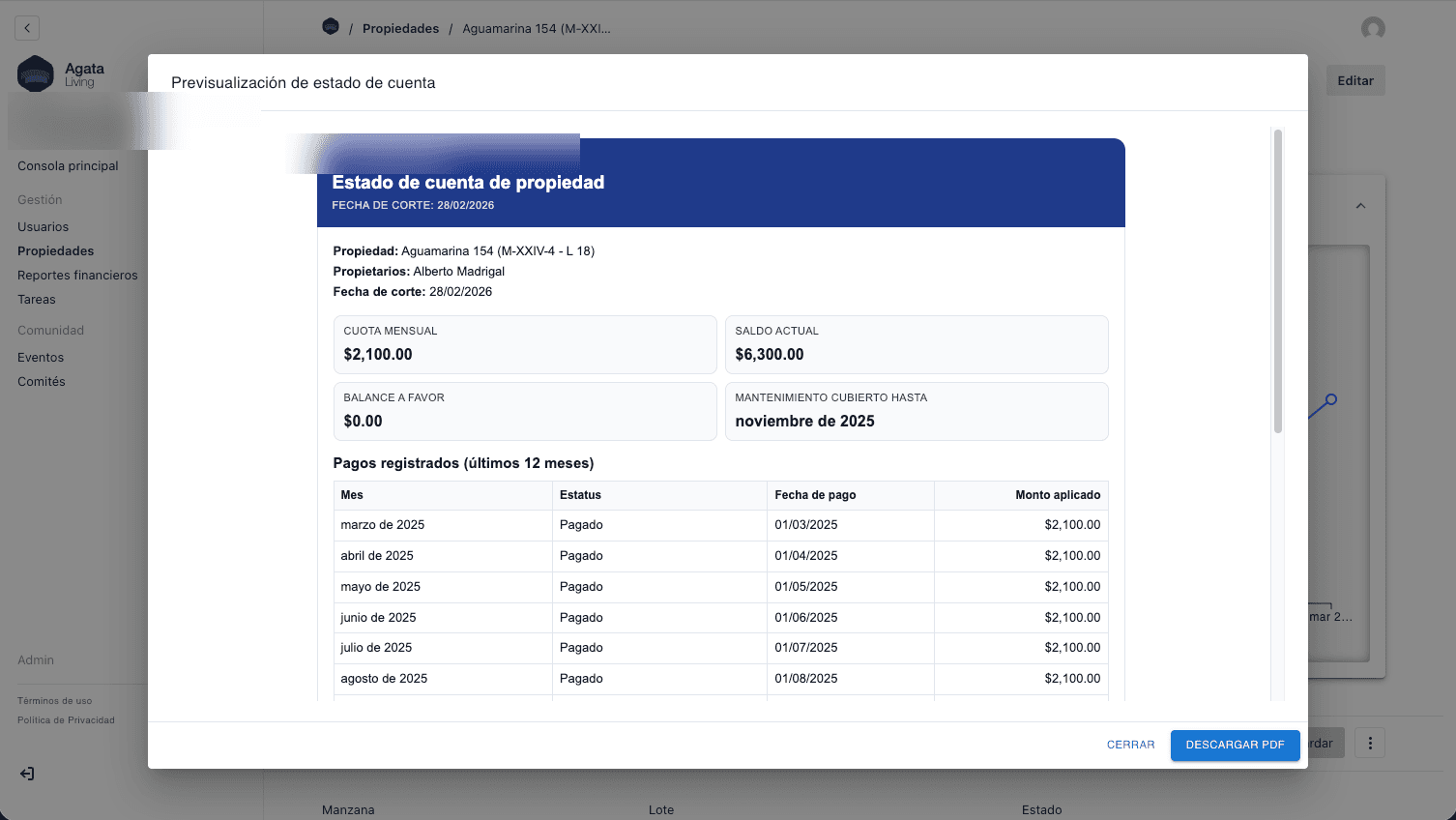Click the breadcrumb home logo icon
The height and width of the screenshot is (820, 1456).
331,27
